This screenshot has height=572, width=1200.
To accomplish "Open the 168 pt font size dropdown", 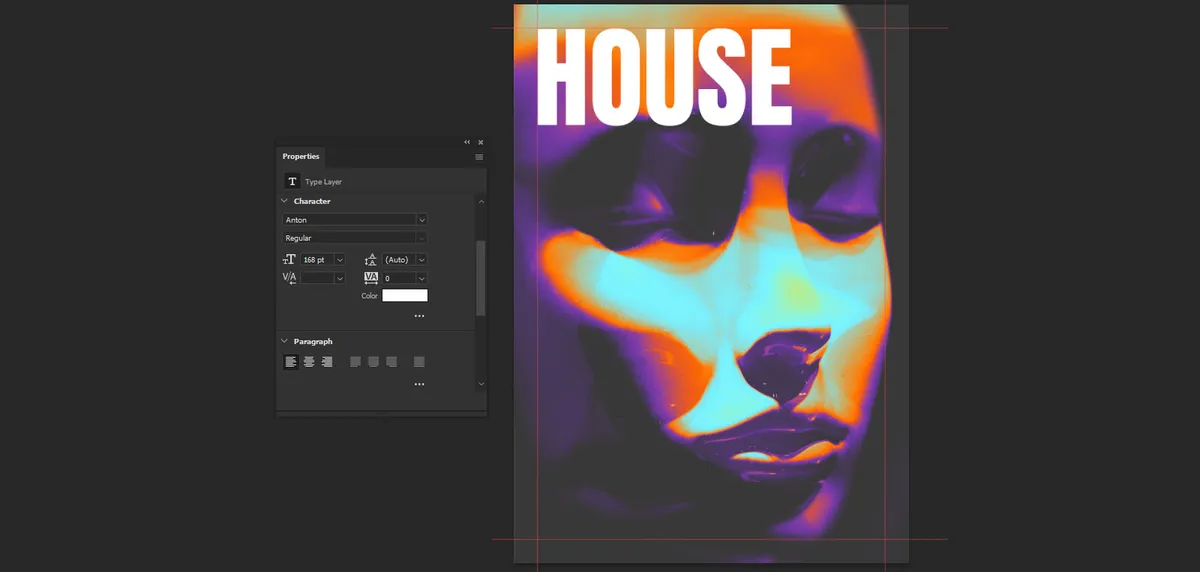I will 340,260.
